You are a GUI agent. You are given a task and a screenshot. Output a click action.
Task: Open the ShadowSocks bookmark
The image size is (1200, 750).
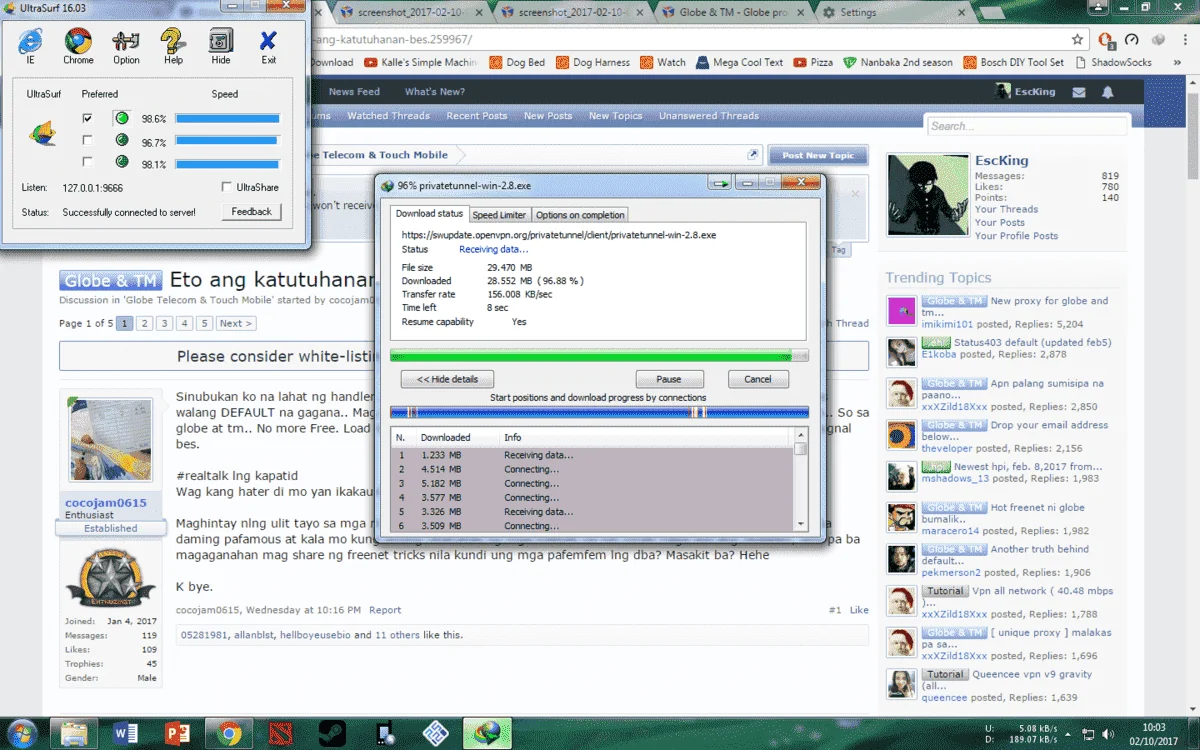pos(1113,62)
